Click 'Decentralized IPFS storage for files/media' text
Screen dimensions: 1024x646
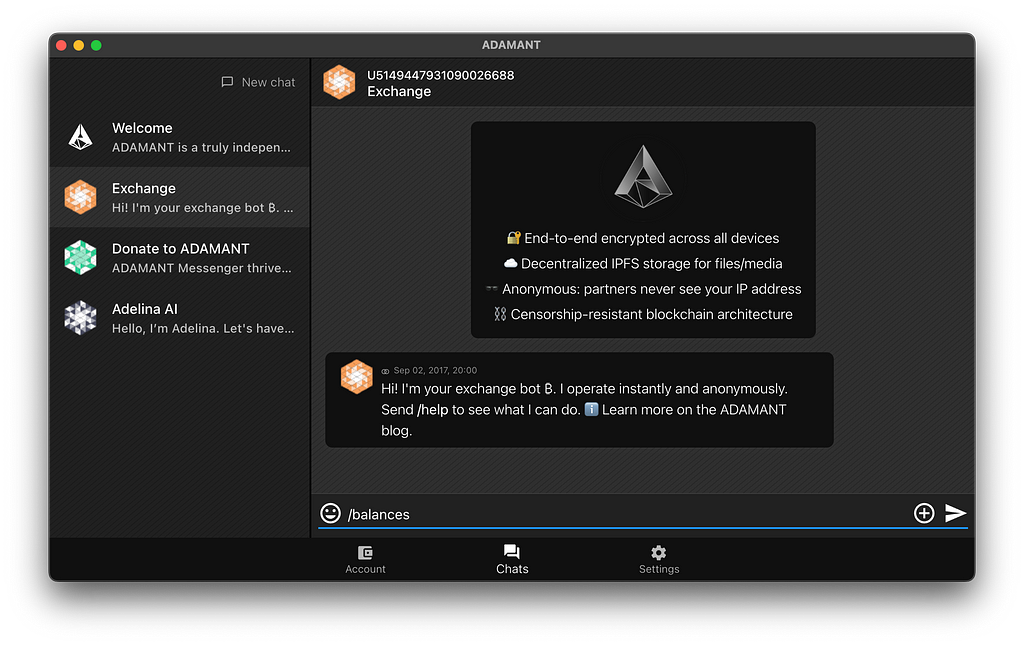point(652,264)
